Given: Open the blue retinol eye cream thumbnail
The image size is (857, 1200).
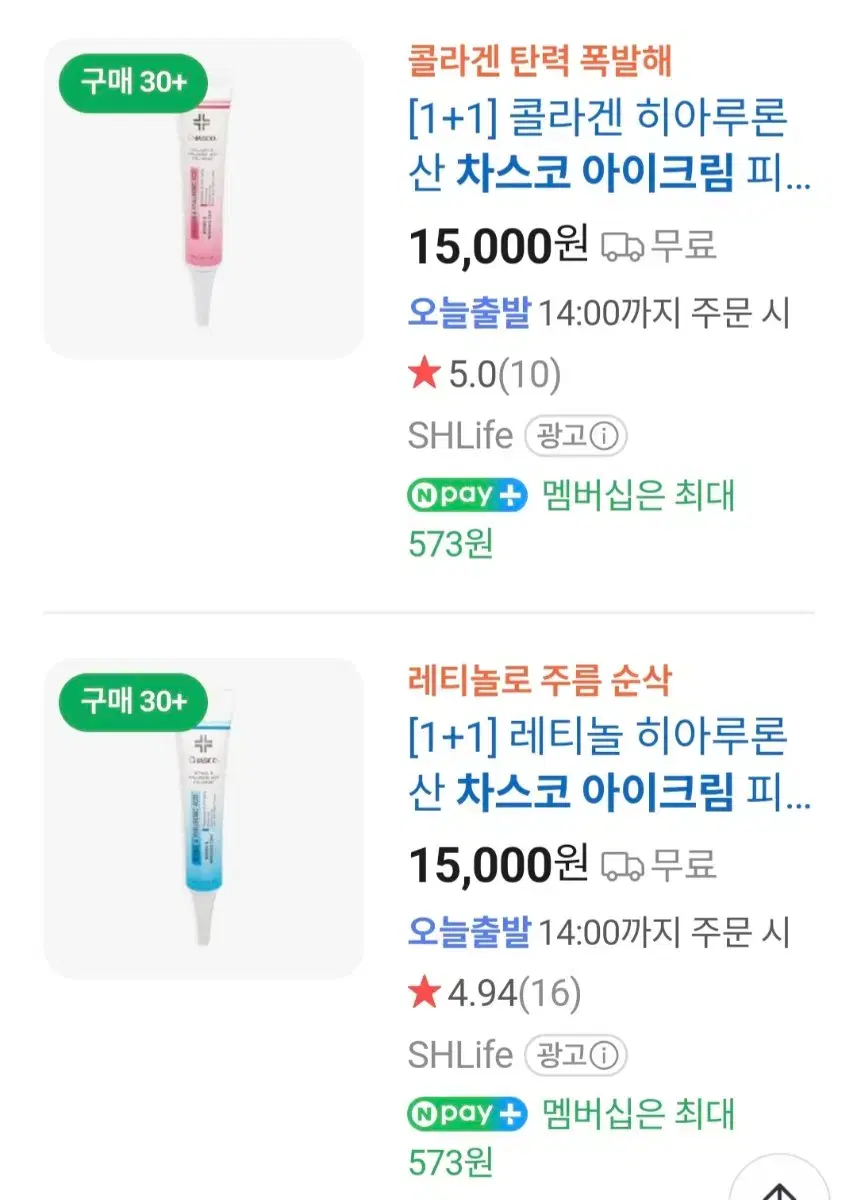Looking at the screenshot, I should pos(204,819).
